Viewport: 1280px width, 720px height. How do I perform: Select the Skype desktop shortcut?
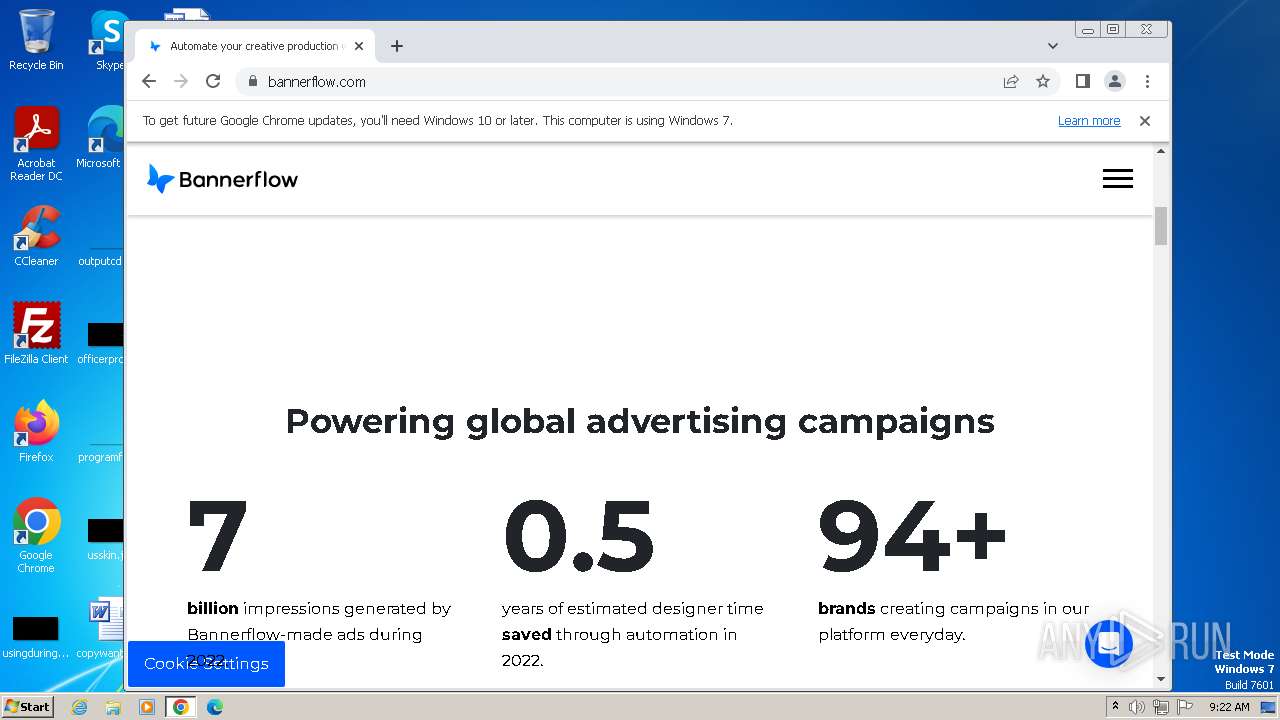[108, 41]
